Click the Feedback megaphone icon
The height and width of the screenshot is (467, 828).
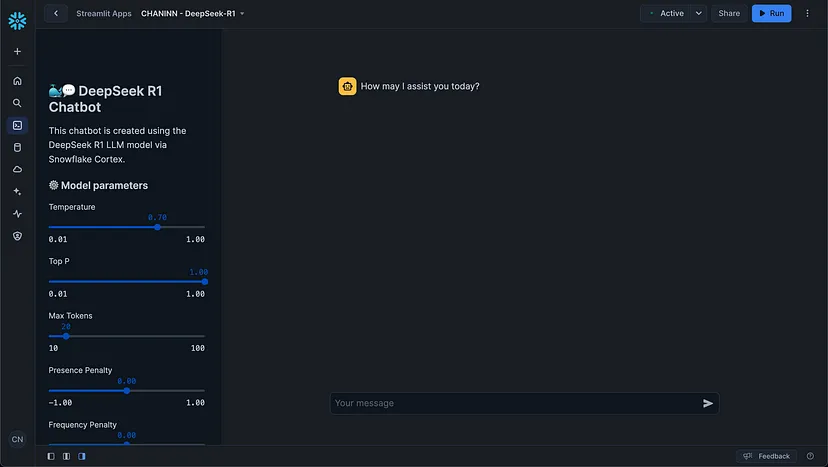(x=748, y=456)
